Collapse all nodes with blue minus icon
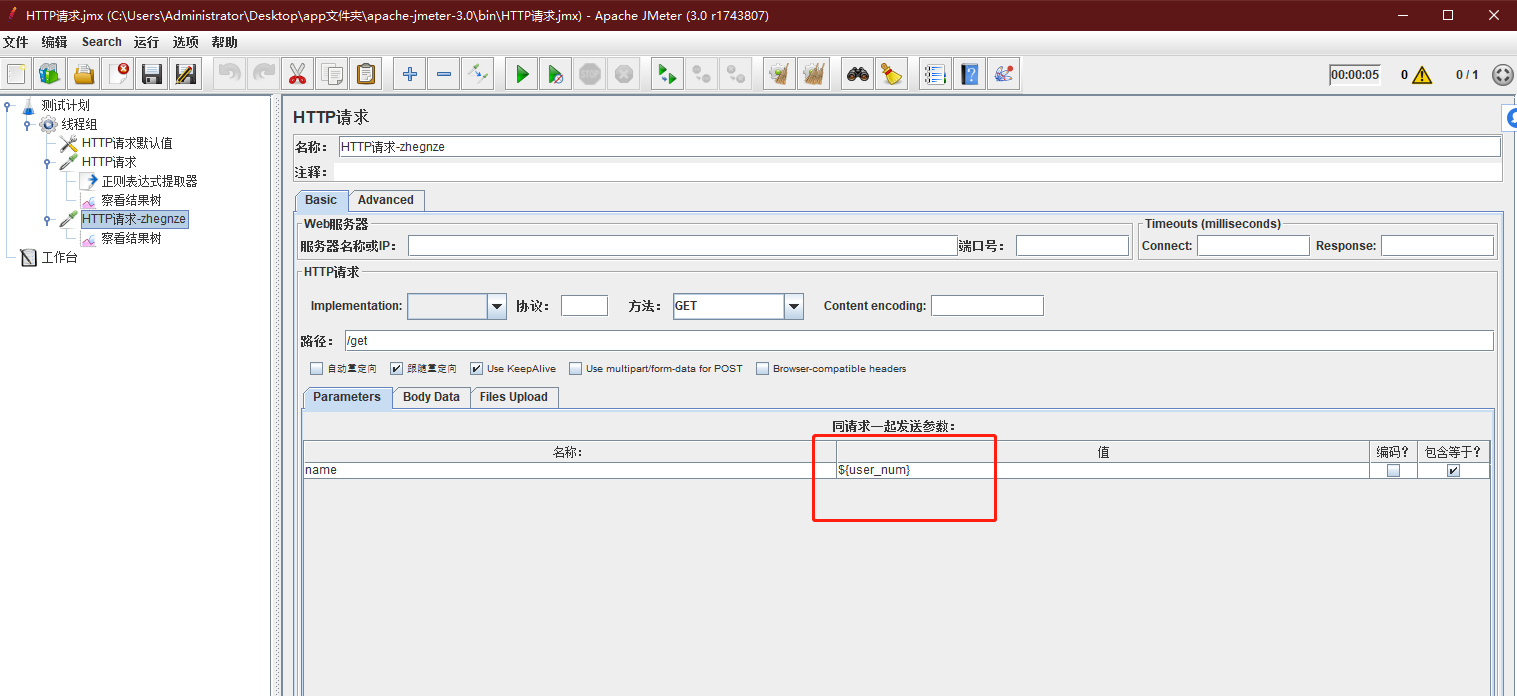The width and height of the screenshot is (1517, 696). (444, 74)
